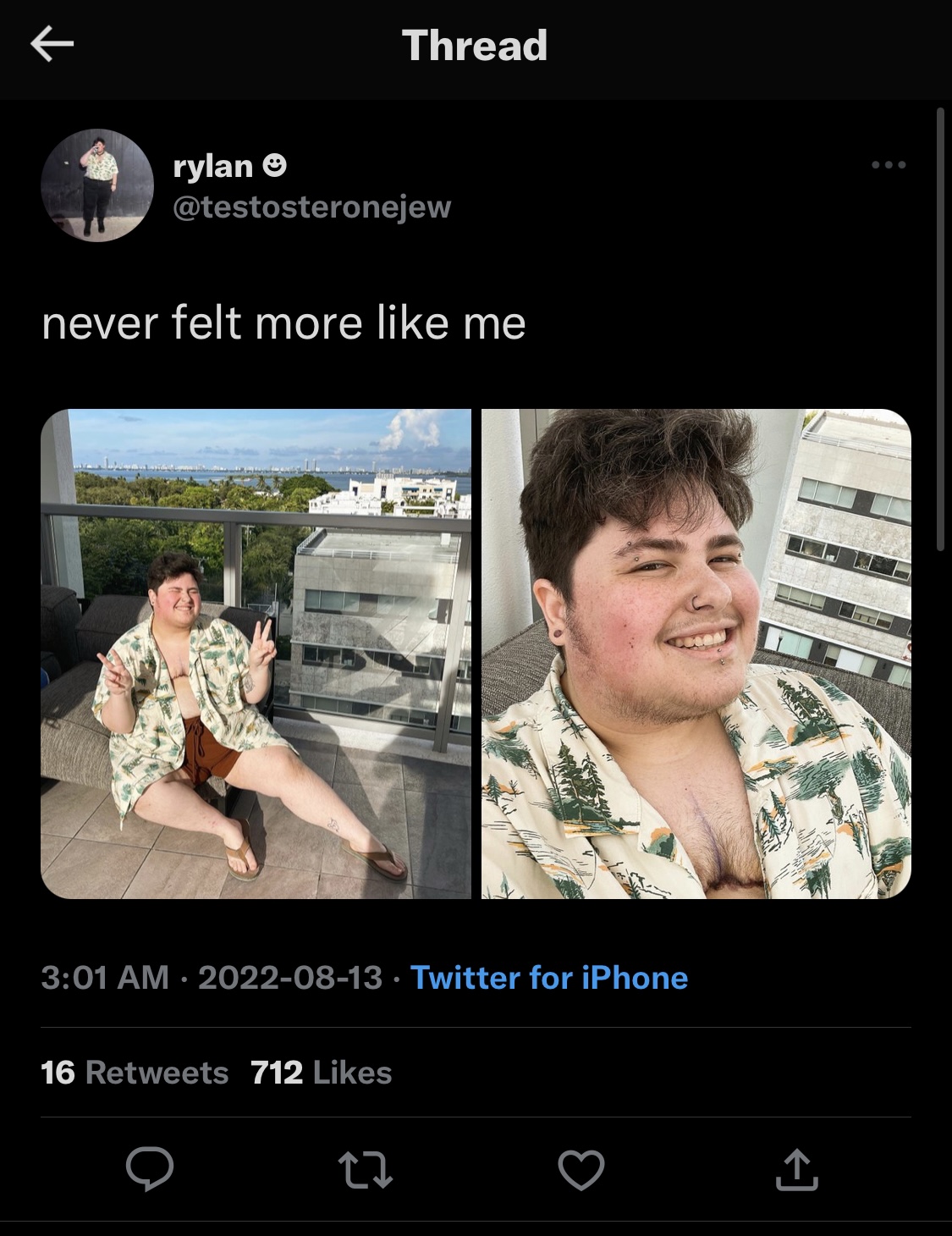Open the three-dot more options menu
Image resolution: width=952 pixels, height=1236 pixels.
[889, 164]
